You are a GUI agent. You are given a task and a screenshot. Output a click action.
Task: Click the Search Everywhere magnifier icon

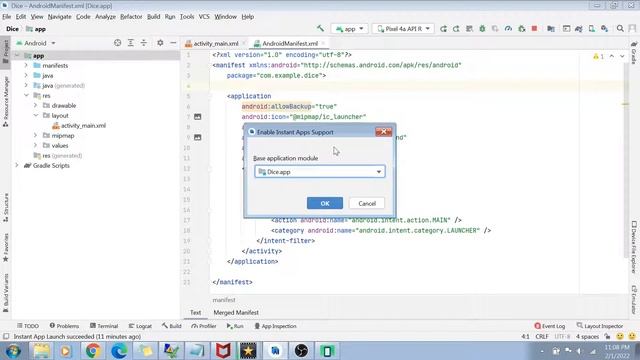620,29
